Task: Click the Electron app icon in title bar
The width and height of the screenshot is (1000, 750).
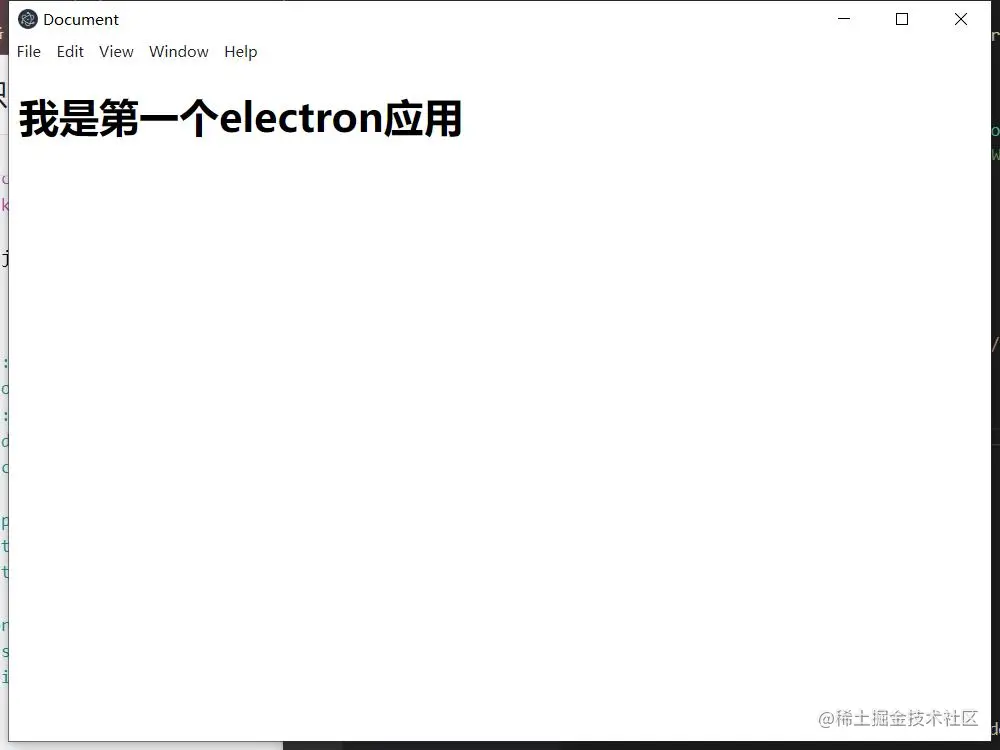Action: (27, 20)
